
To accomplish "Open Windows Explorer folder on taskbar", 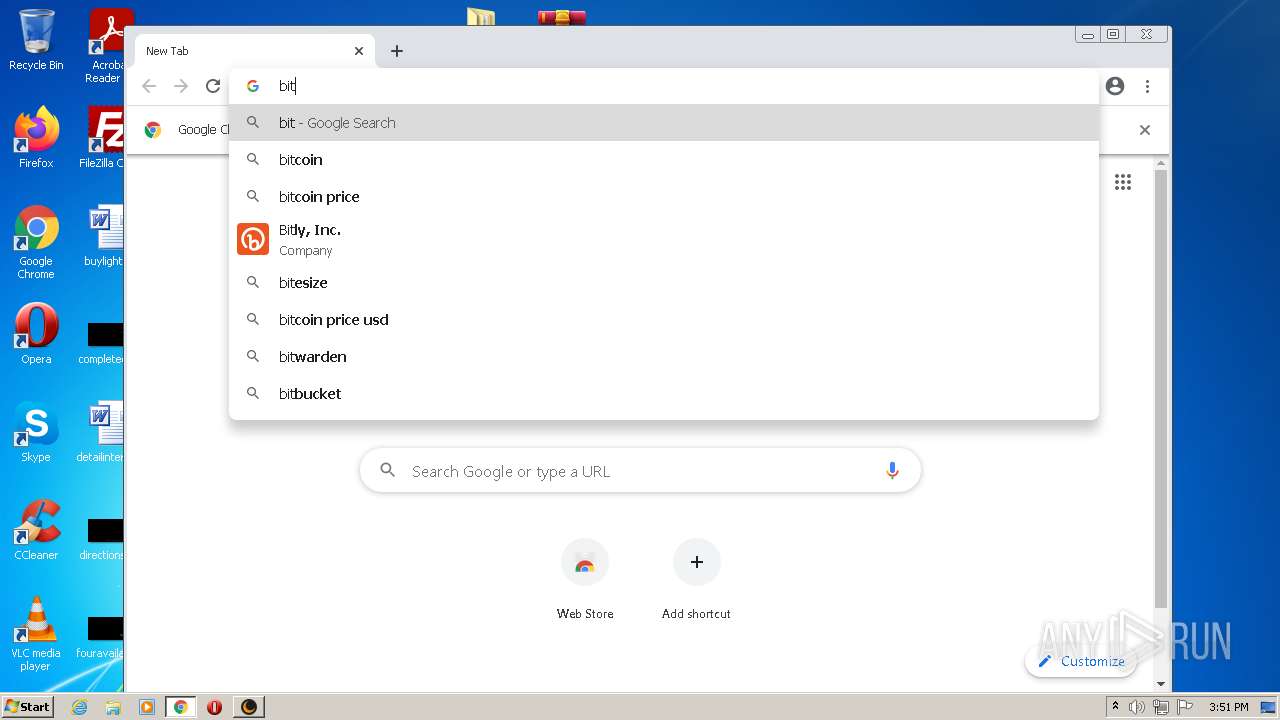I will [x=113, y=707].
